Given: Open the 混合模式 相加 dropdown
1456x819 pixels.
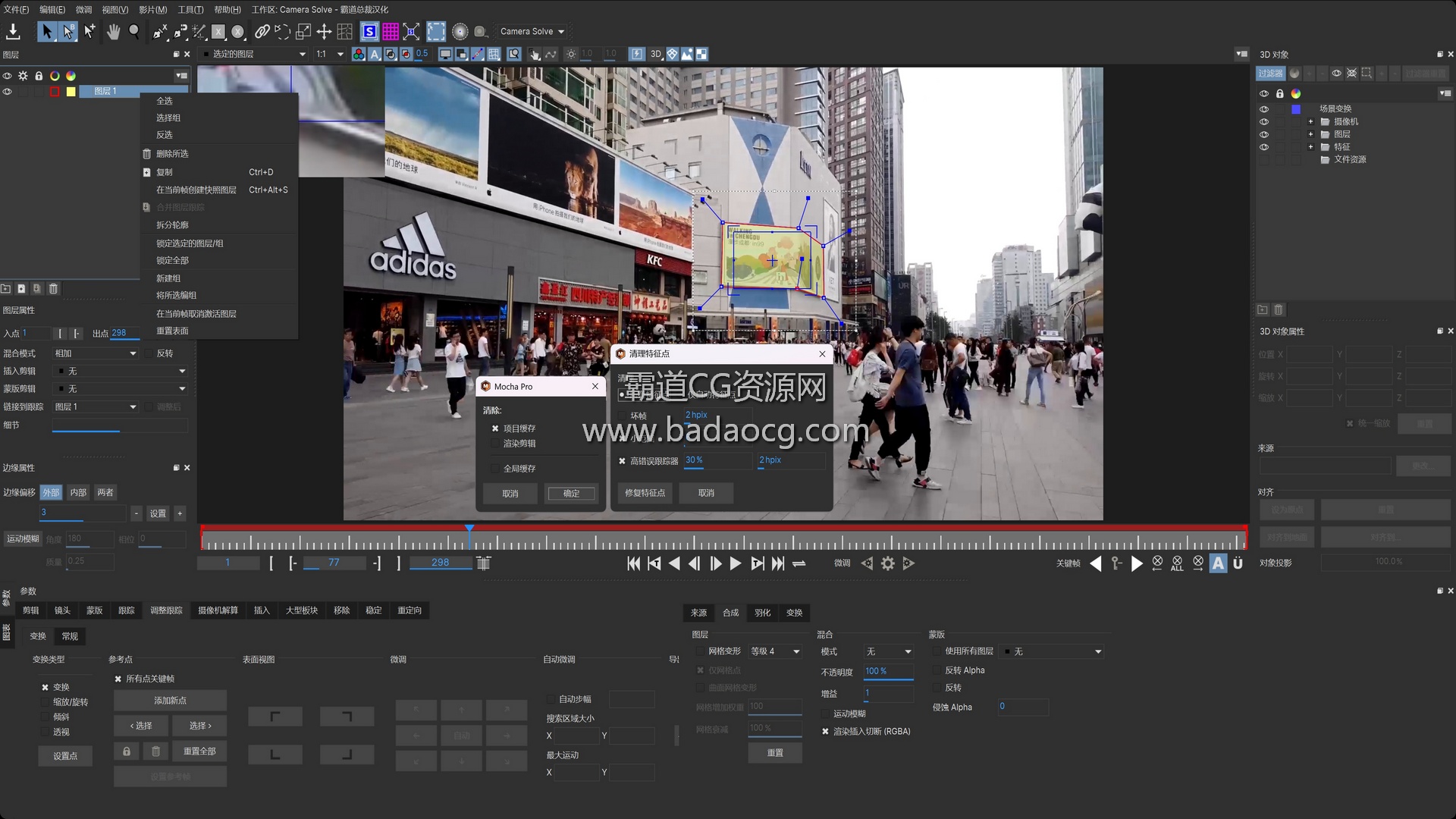Looking at the screenshot, I should tap(95, 353).
